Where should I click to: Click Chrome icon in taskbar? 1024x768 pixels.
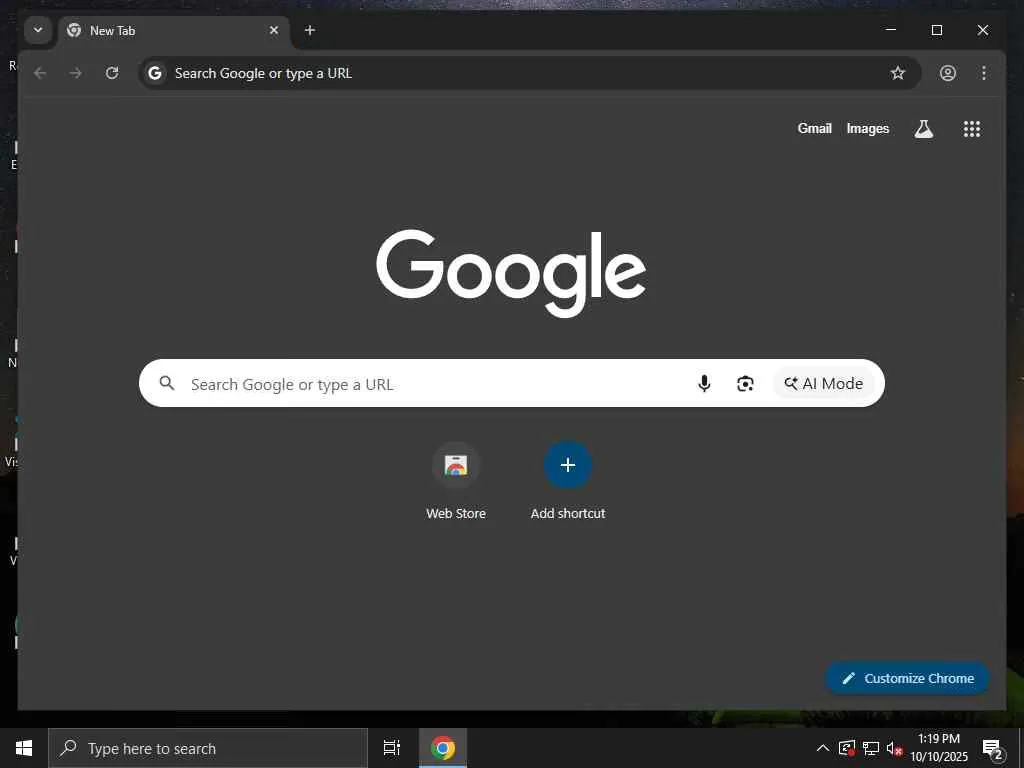(x=443, y=748)
